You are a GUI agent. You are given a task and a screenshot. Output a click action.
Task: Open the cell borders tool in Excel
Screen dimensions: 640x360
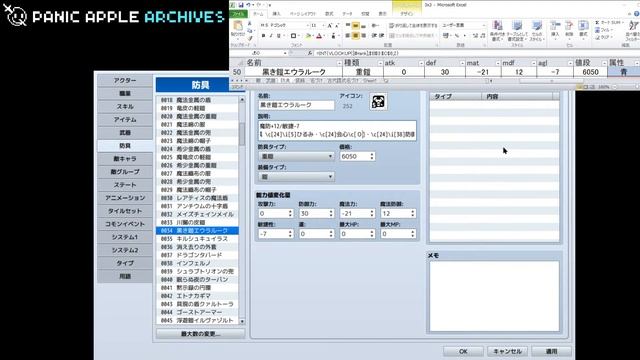pos(293,36)
